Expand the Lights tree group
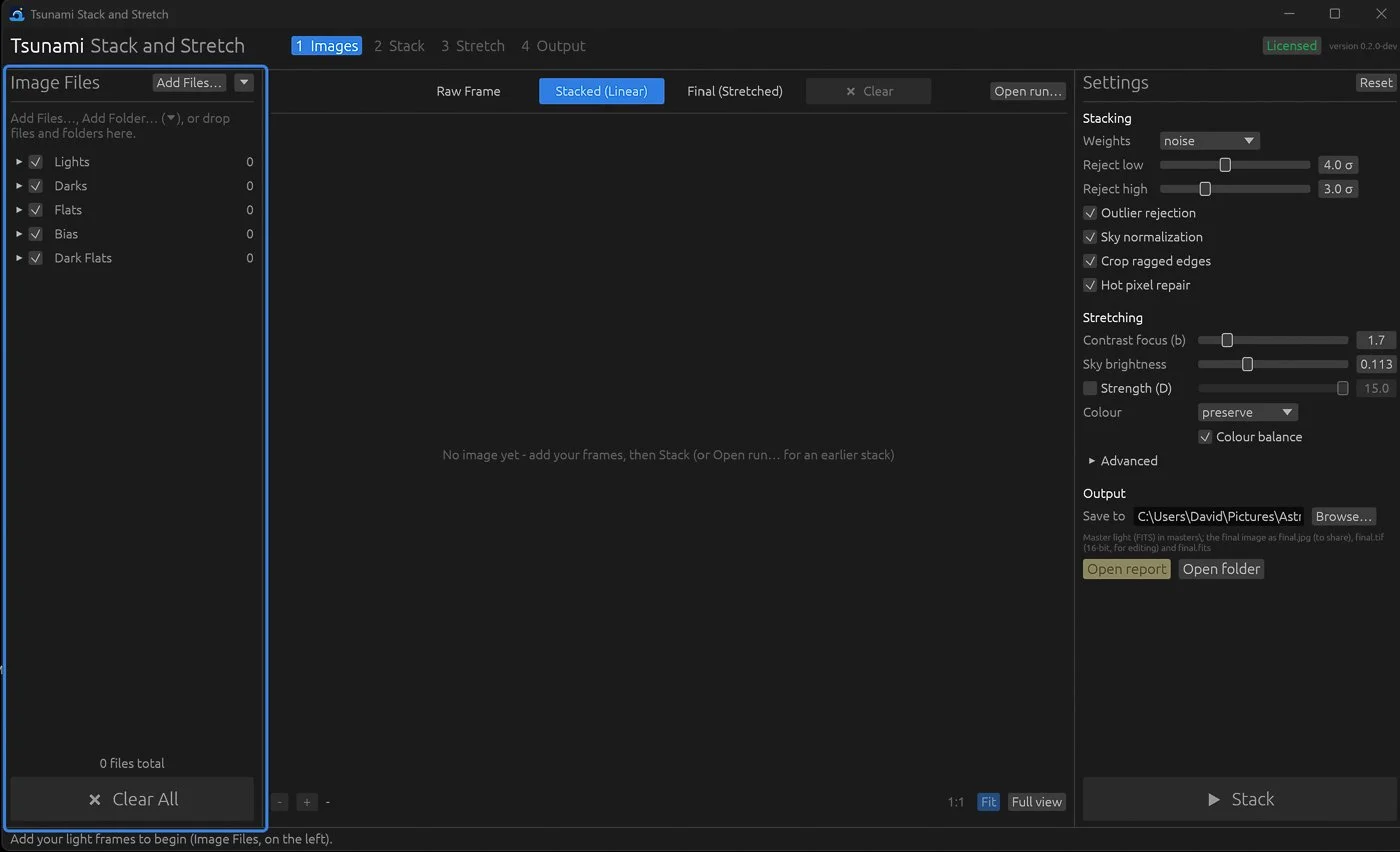1400x852 pixels. coord(19,162)
